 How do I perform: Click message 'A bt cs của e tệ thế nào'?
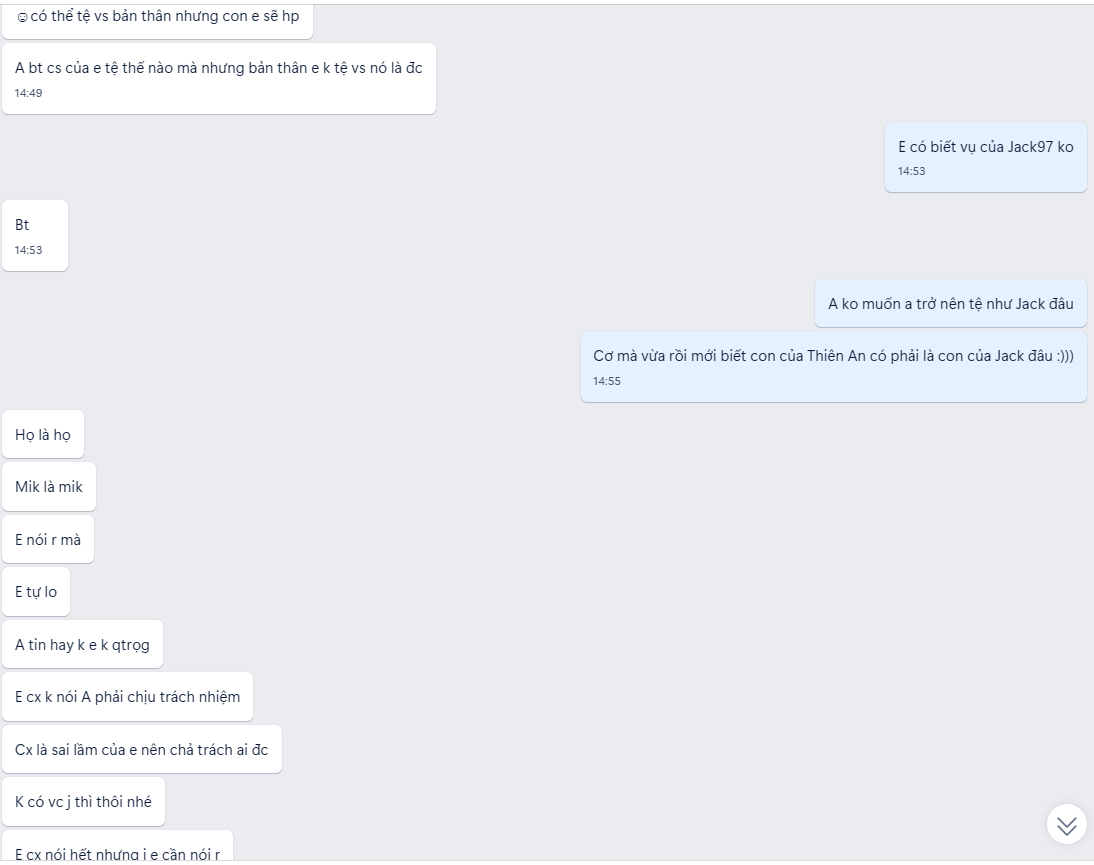[x=219, y=79]
